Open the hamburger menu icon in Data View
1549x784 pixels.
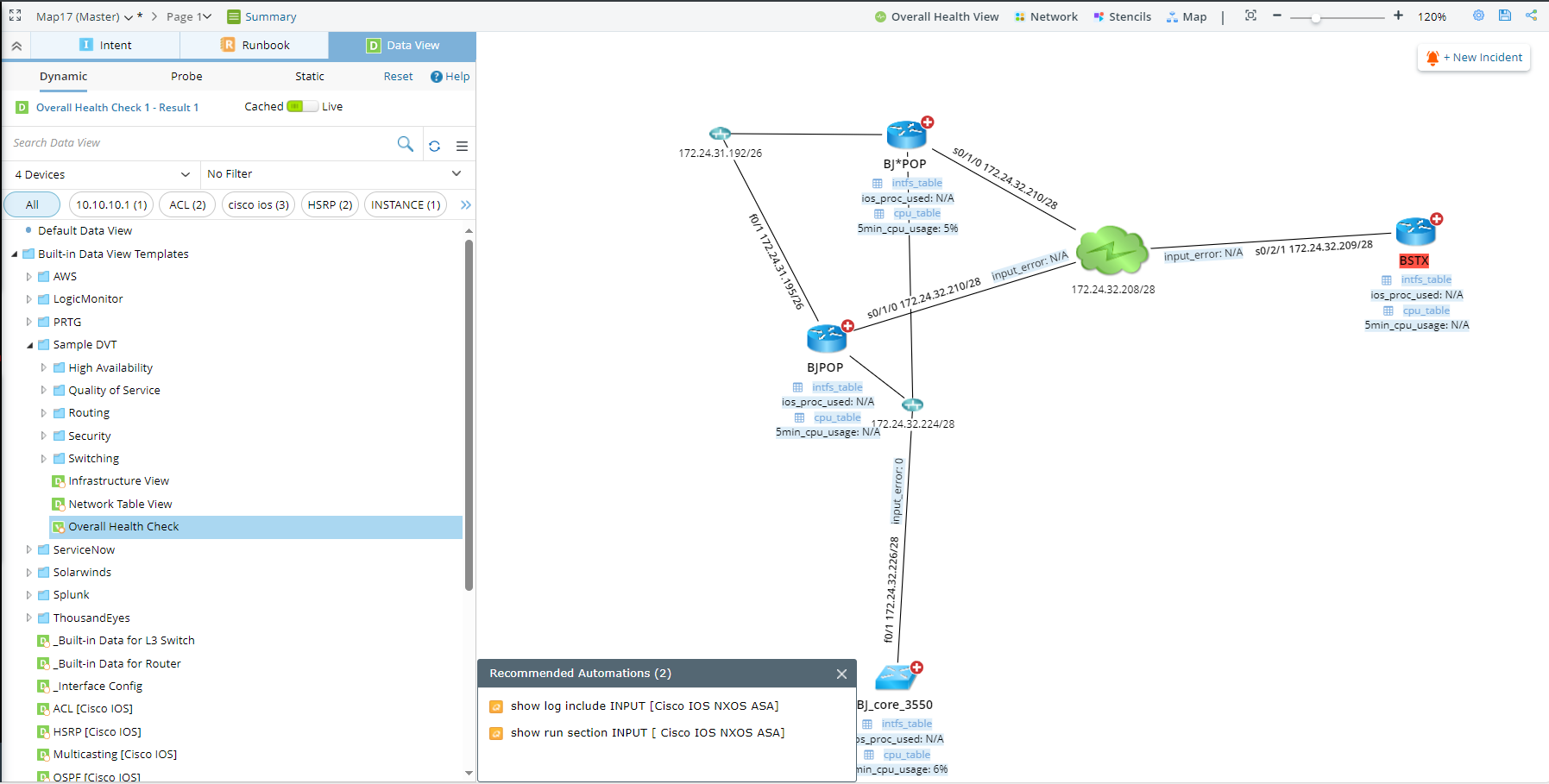click(x=463, y=146)
